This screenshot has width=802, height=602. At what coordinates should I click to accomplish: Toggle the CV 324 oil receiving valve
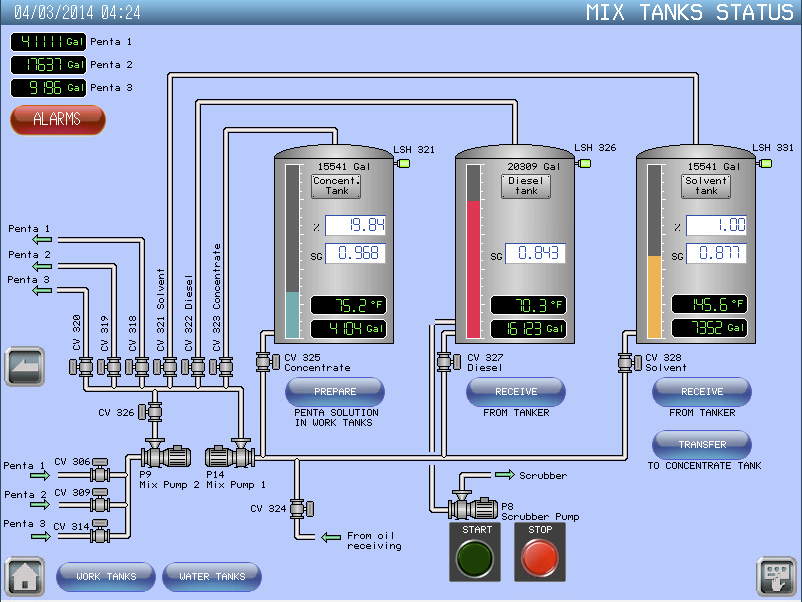[298, 508]
